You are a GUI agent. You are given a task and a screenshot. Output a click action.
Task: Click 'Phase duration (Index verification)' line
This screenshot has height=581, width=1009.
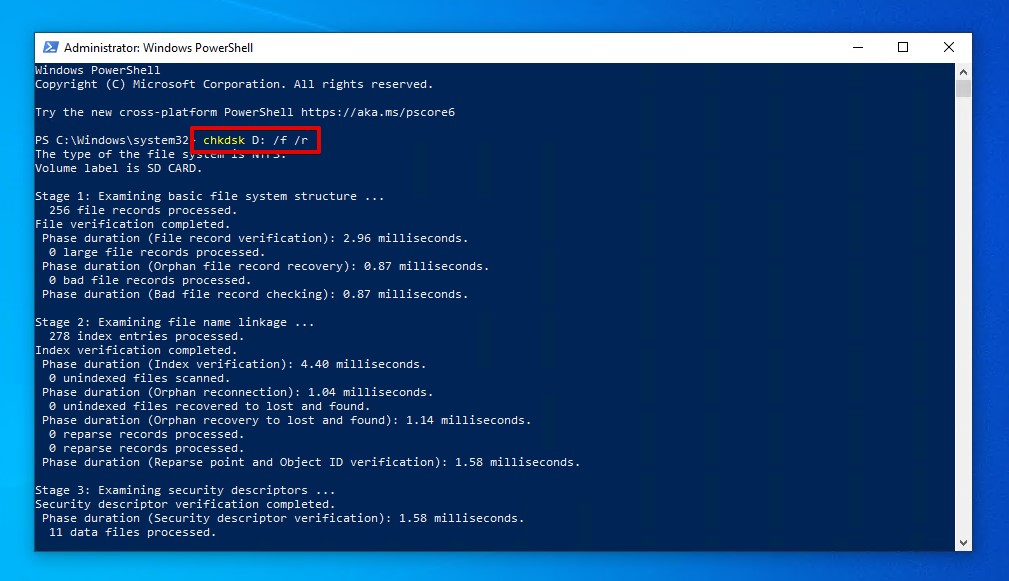pyautogui.click(x=234, y=364)
